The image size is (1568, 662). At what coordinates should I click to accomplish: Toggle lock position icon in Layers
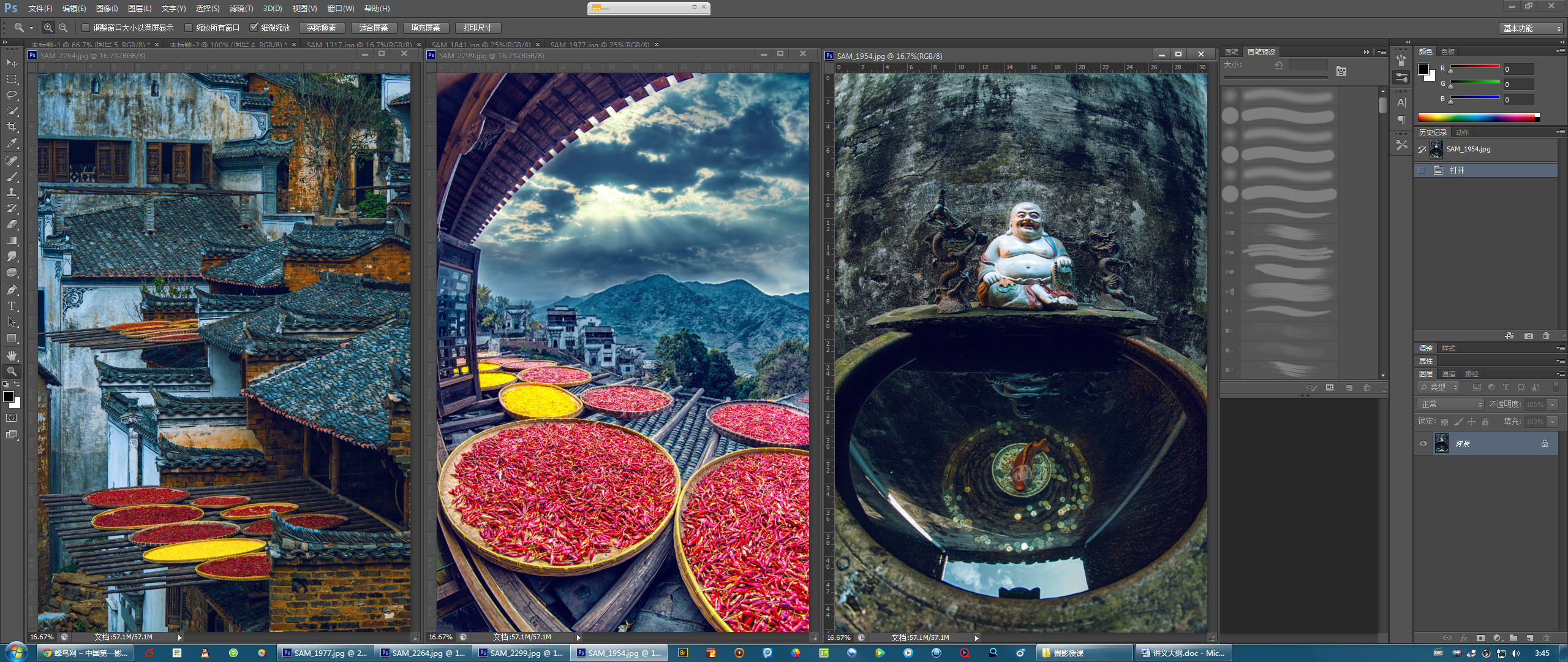tap(1471, 422)
